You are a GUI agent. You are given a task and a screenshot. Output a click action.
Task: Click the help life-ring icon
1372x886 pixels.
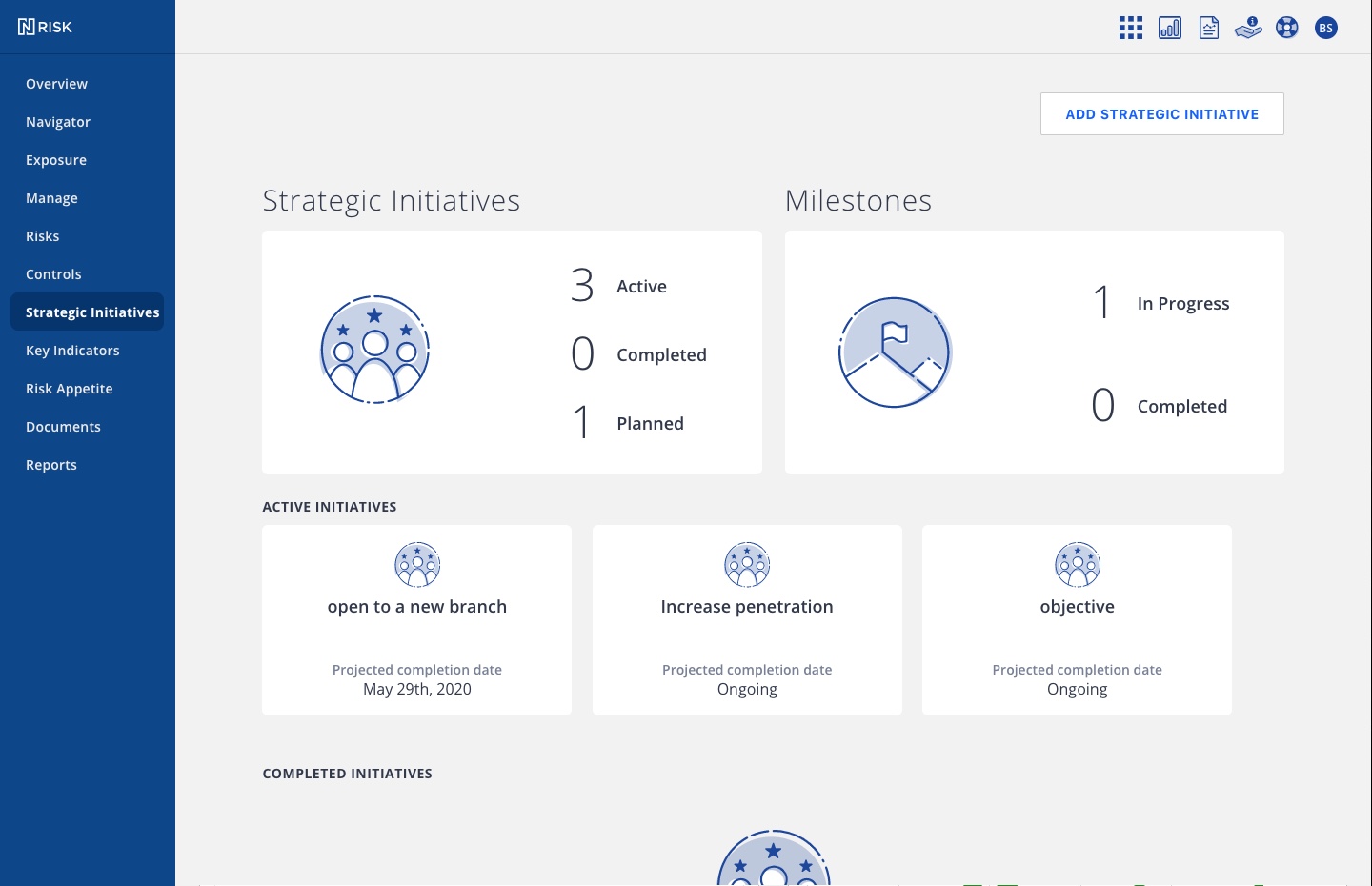click(1286, 28)
